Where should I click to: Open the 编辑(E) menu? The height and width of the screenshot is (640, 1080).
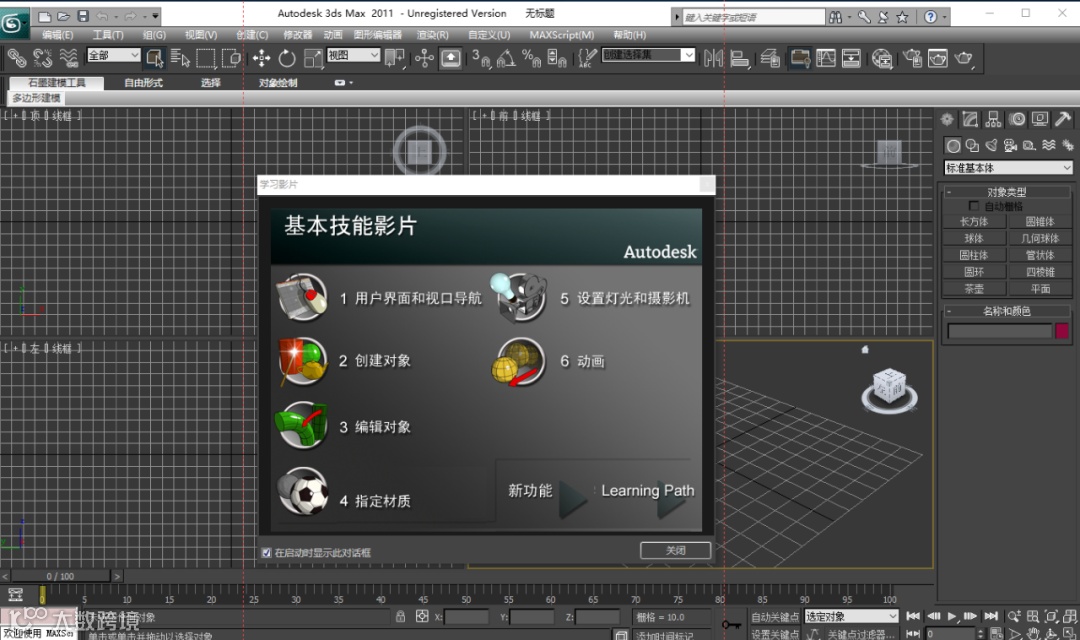tap(57, 34)
